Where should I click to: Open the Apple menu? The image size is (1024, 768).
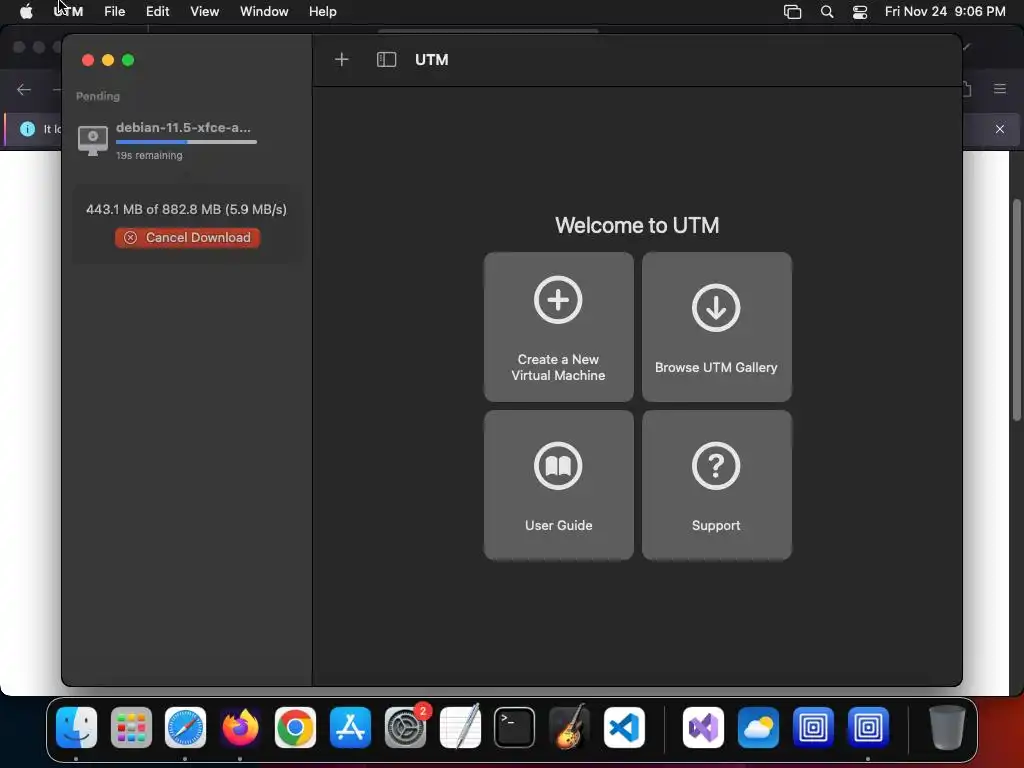coord(26,12)
